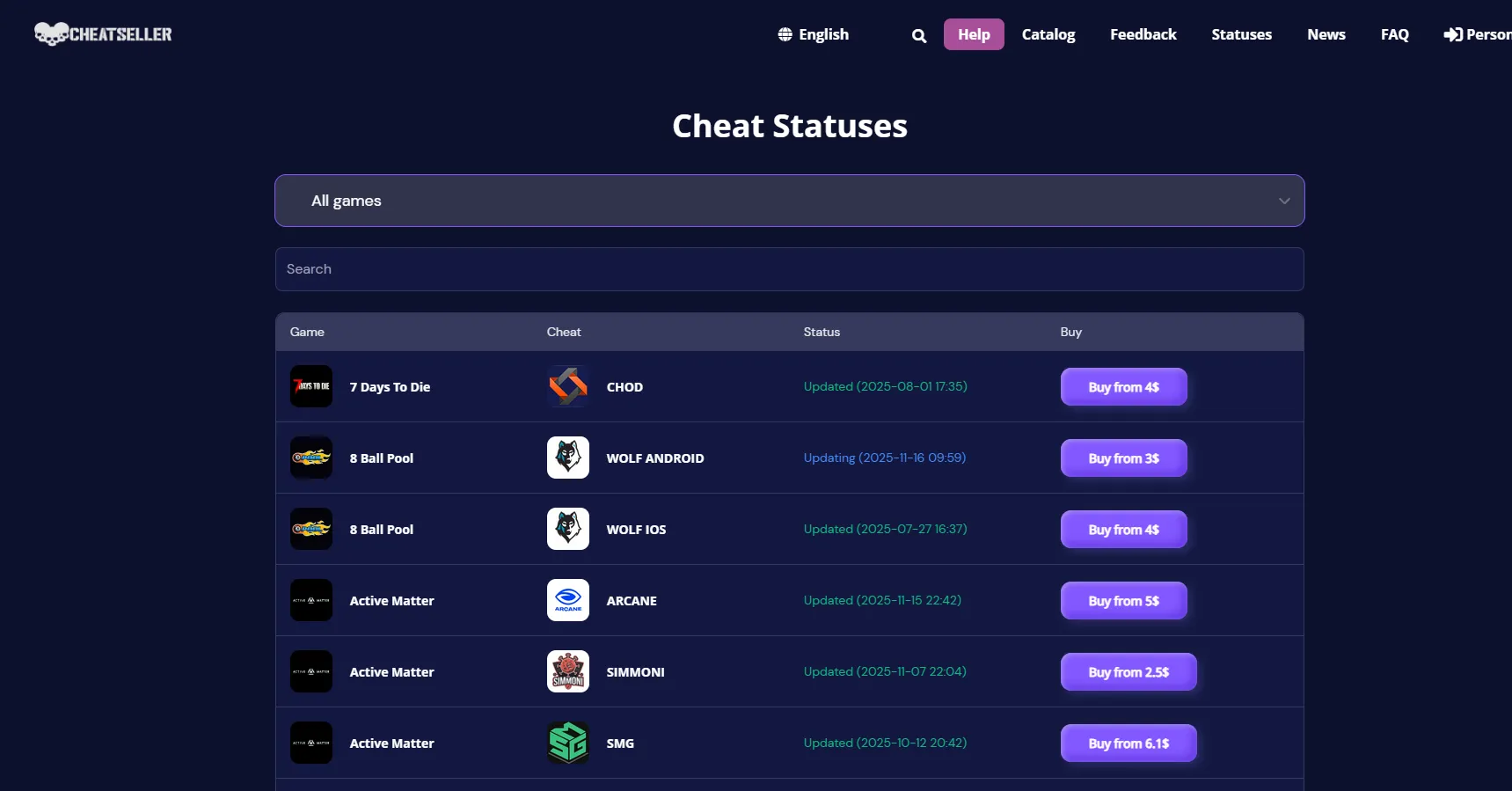Click 8 Ball Pool name in WOLF ANDROID row
The image size is (1512, 791).
(x=382, y=458)
